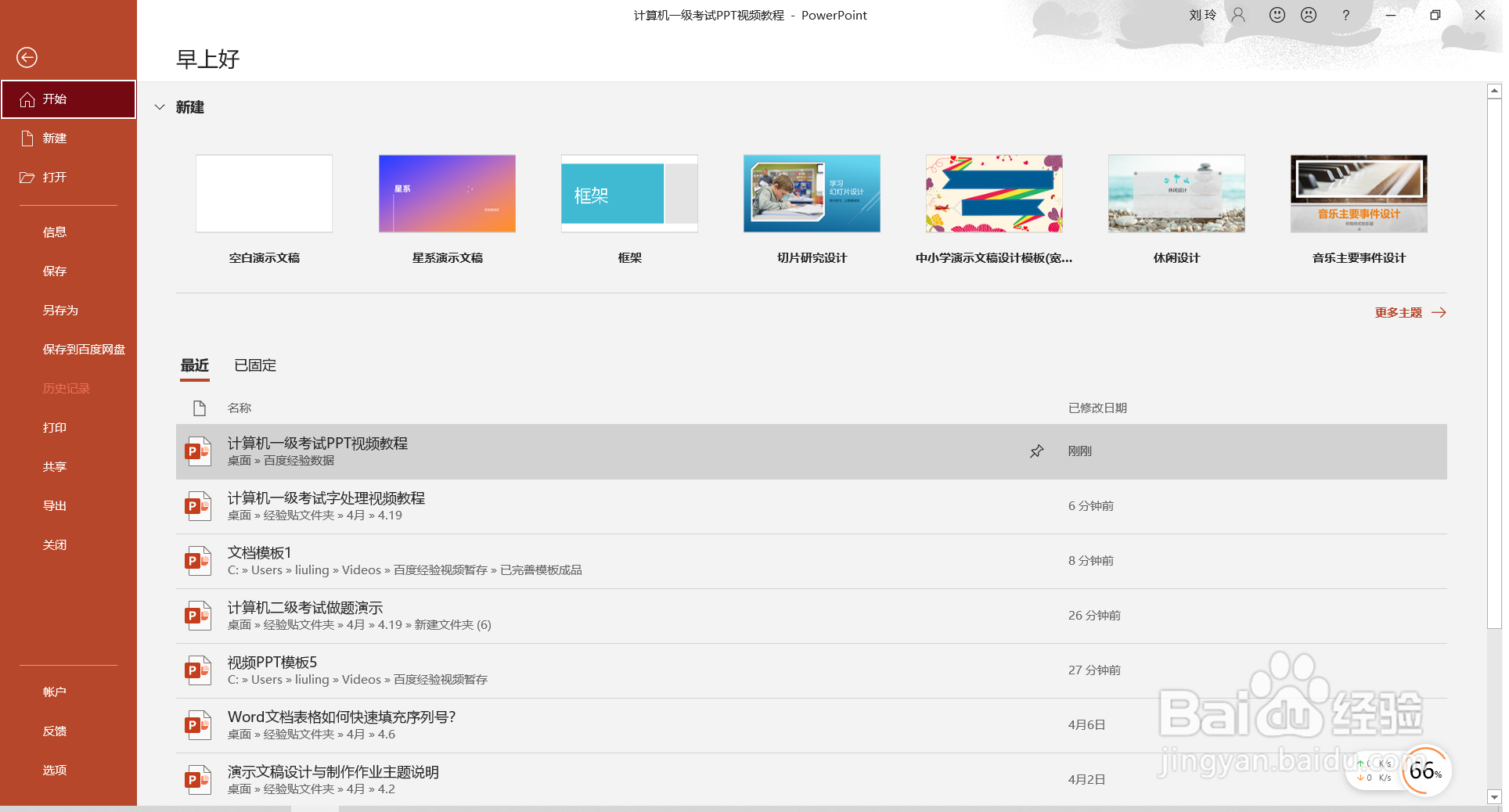The image size is (1509, 812).
Task: Click the 更多主题 link
Action: click(x=1410, y=312)
